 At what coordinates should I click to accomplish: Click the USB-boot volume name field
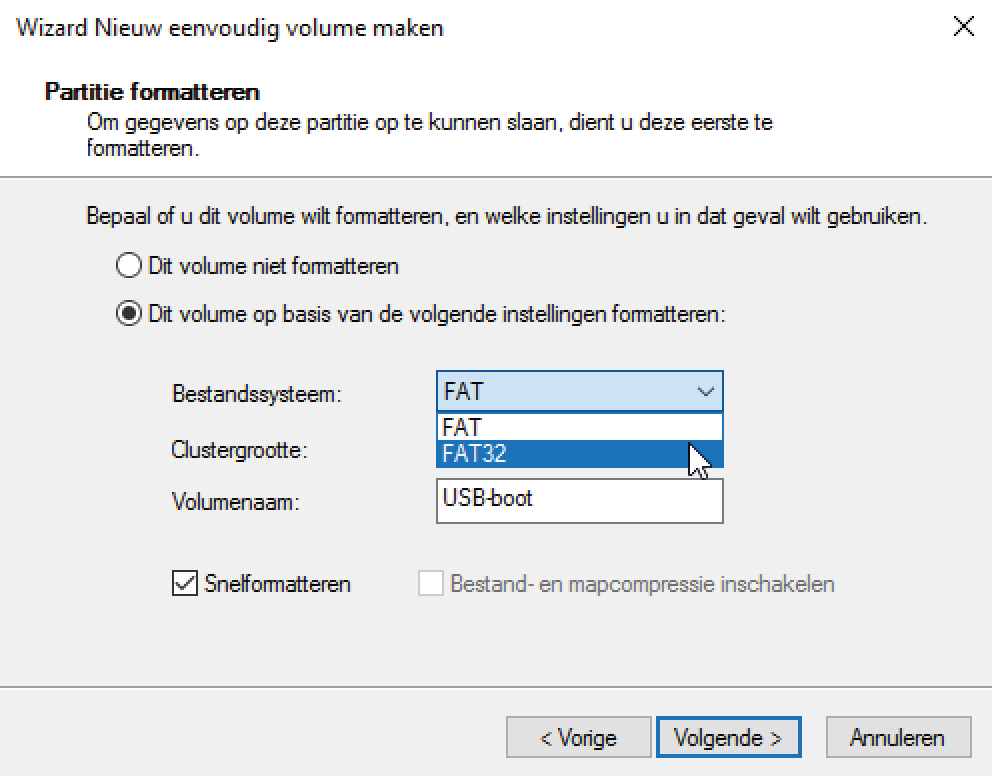pyautogui.click(x=580, y=501)
